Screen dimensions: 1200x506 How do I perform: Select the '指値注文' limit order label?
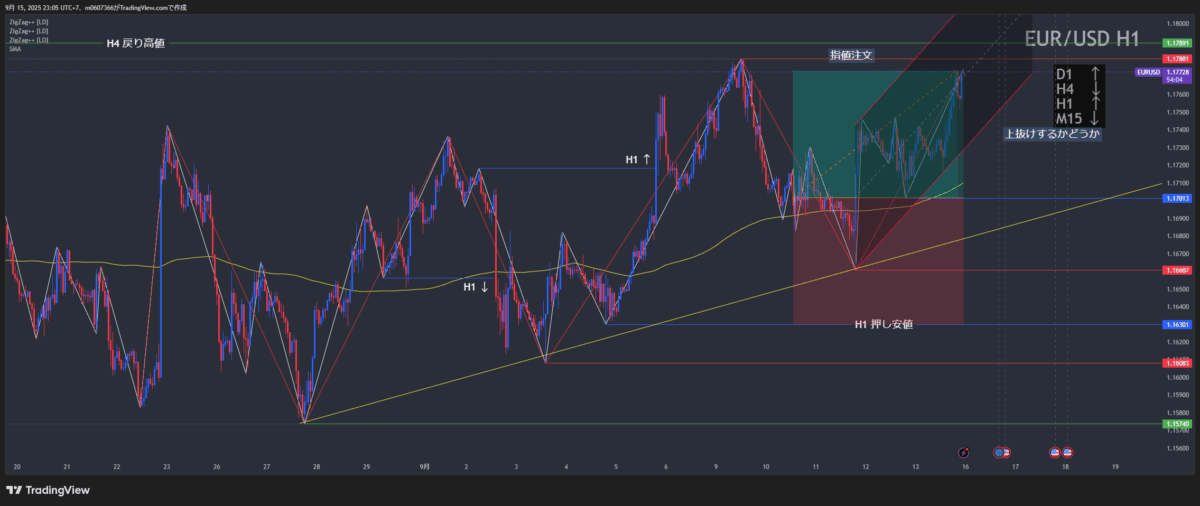tap(851, 55)
